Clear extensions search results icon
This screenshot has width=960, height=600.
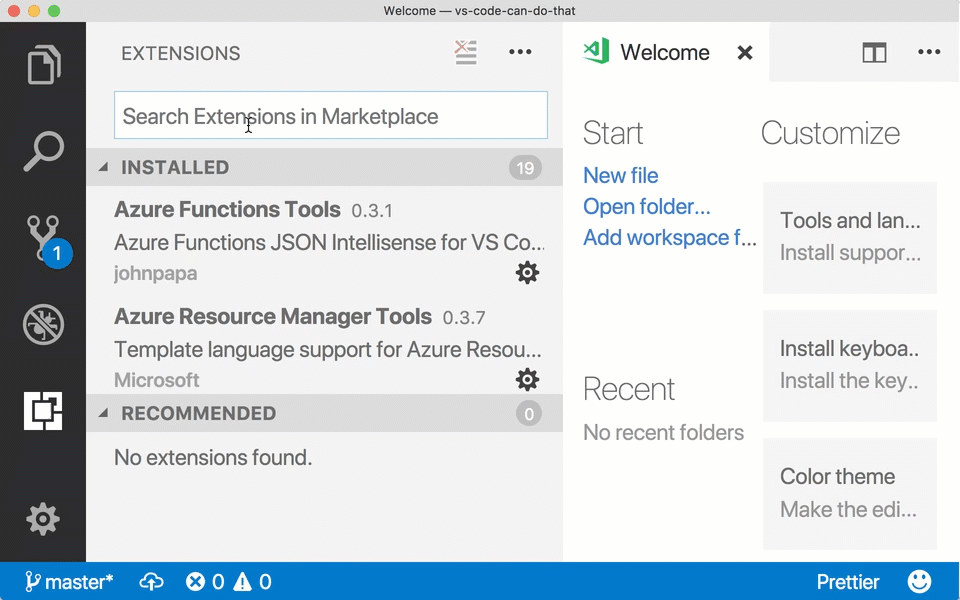point(466,53)
